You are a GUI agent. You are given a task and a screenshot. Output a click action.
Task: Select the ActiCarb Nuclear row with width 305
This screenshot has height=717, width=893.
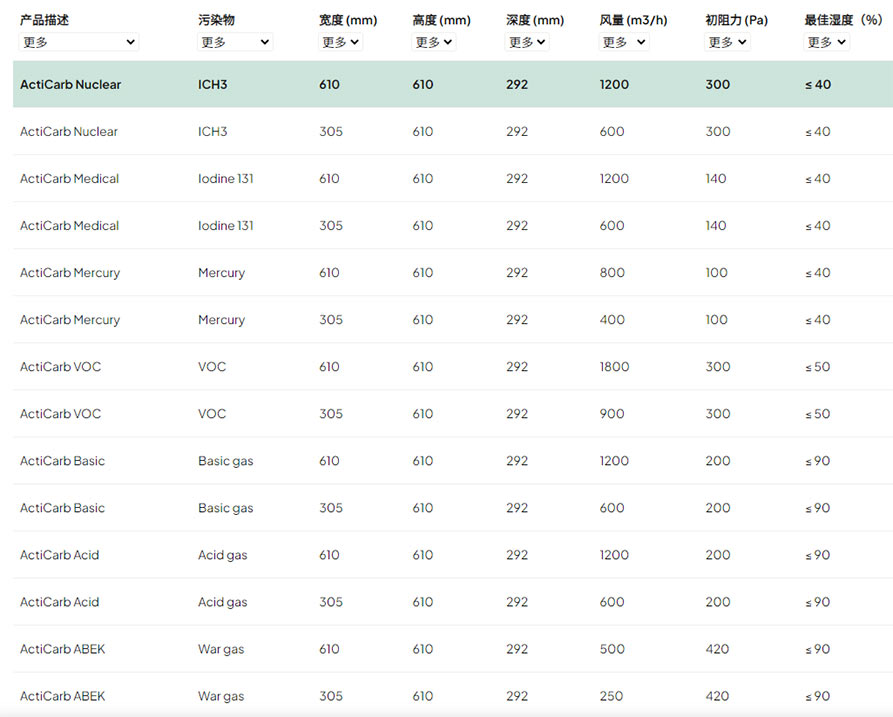click(453, 132)
